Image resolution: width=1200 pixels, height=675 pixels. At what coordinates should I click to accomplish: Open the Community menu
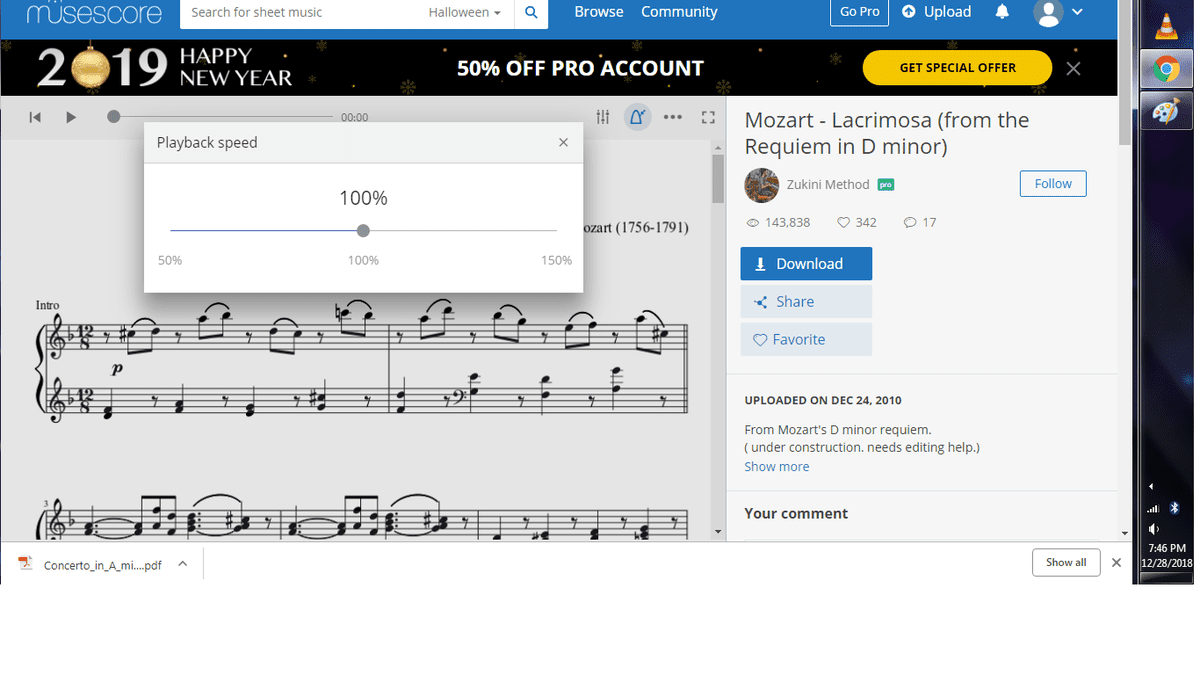point(679,12)
